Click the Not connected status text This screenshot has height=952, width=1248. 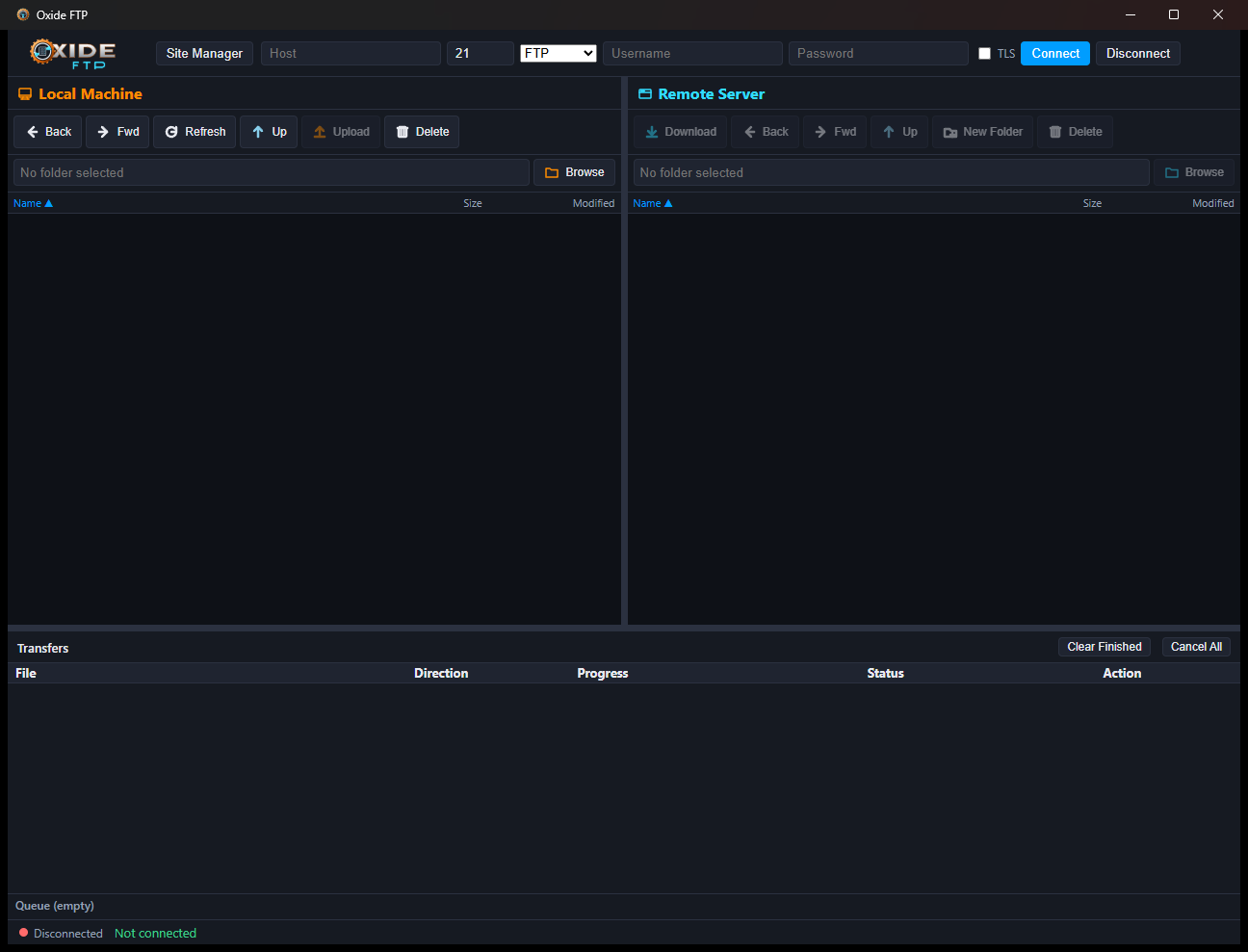(x=155, y=933)
